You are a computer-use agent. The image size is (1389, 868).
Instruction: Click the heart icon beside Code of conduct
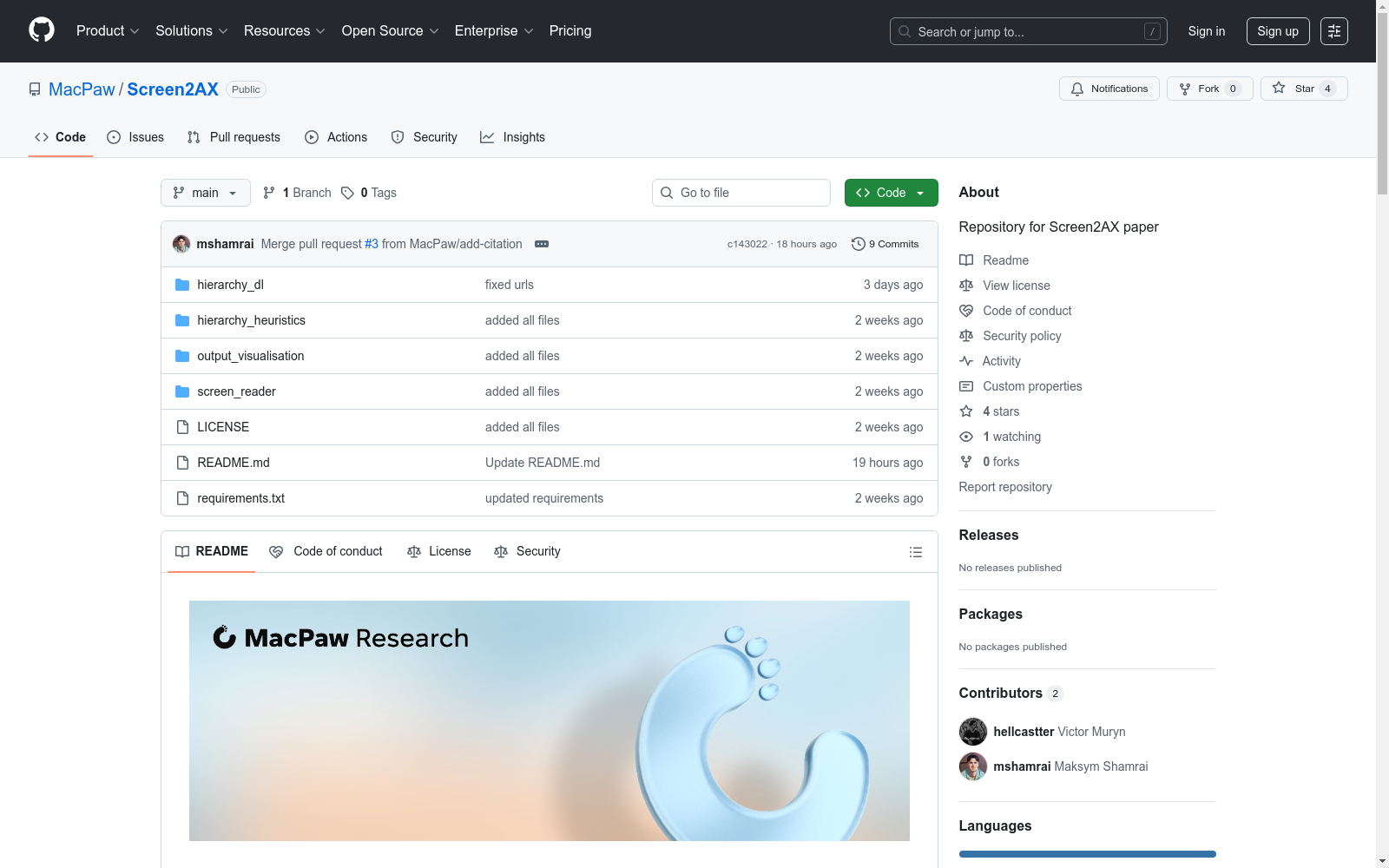tap(966, 311)
